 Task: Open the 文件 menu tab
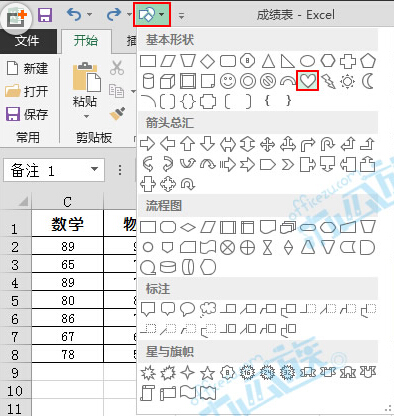[27, 41]
